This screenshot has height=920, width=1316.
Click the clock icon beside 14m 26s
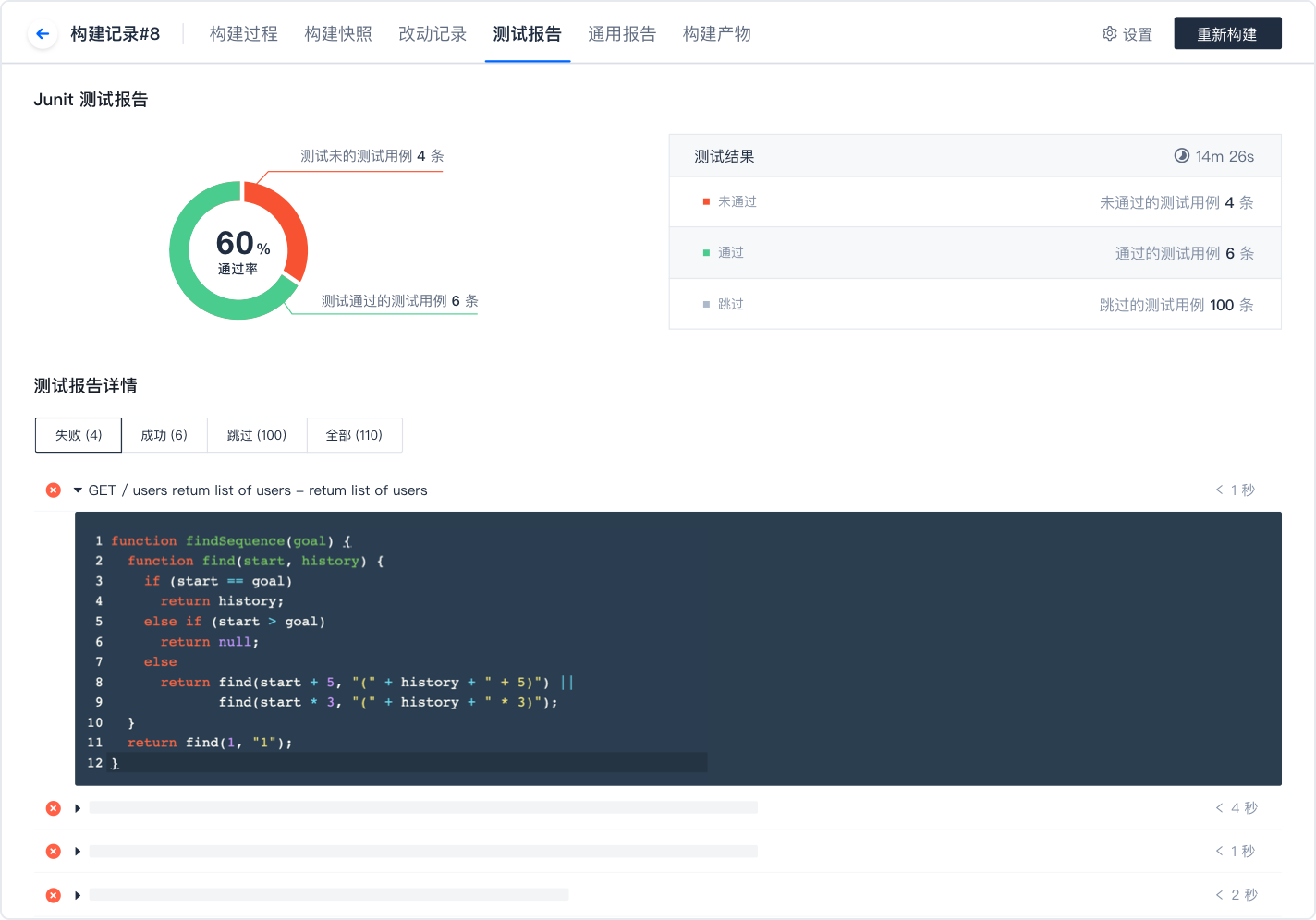point(1181,156)
